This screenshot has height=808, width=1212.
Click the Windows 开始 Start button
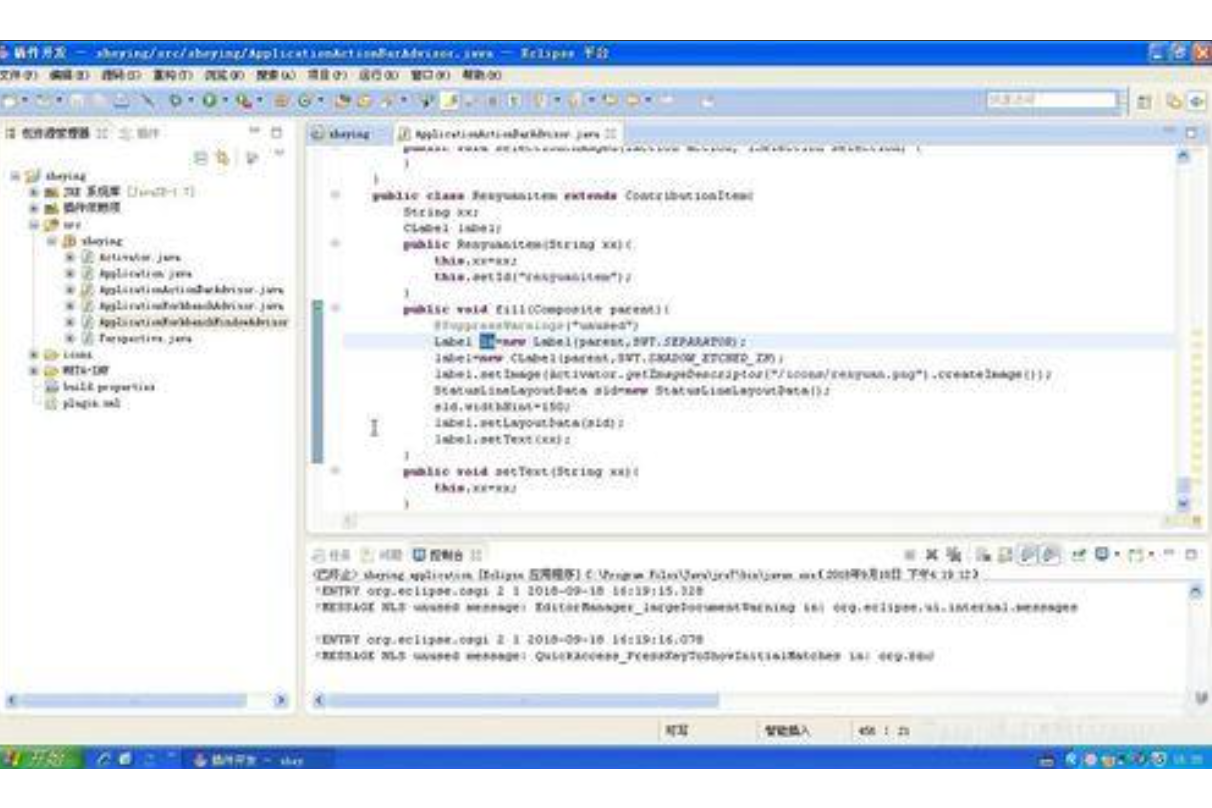click(40, 761)
